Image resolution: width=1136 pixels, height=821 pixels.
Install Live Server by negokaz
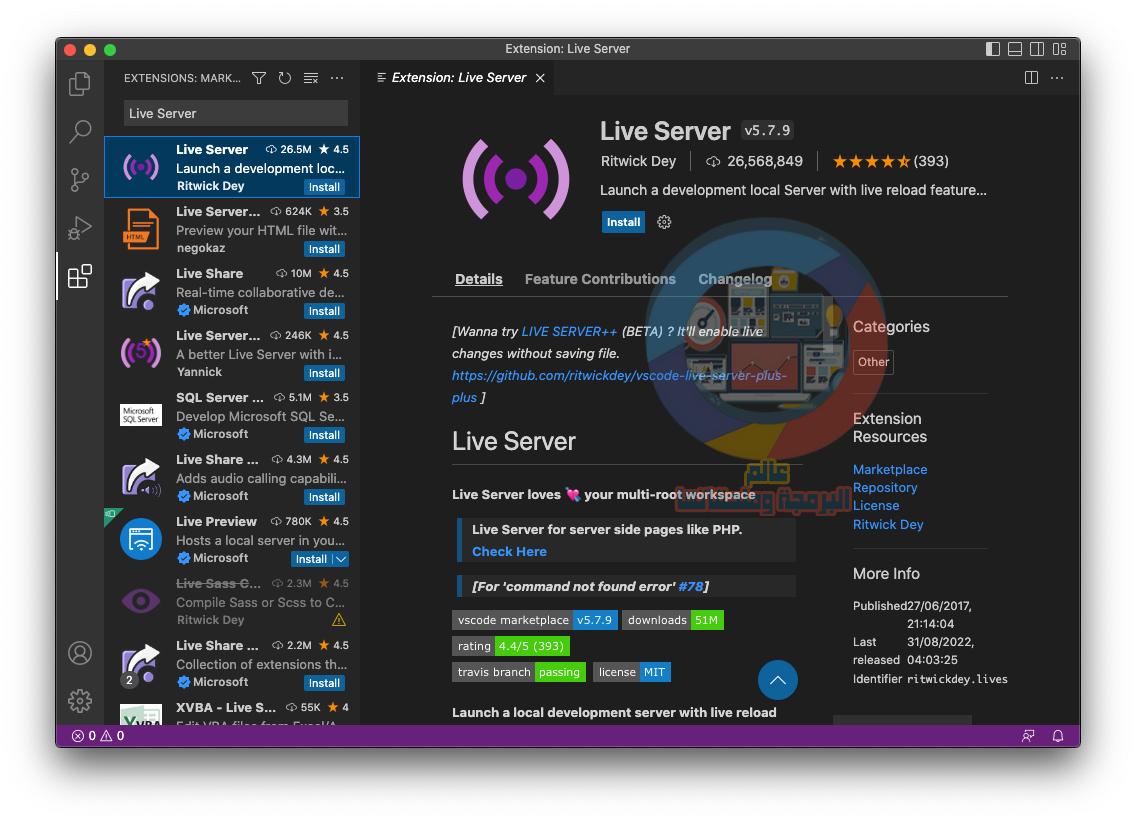pyautogui.click(x=324, y=249)
